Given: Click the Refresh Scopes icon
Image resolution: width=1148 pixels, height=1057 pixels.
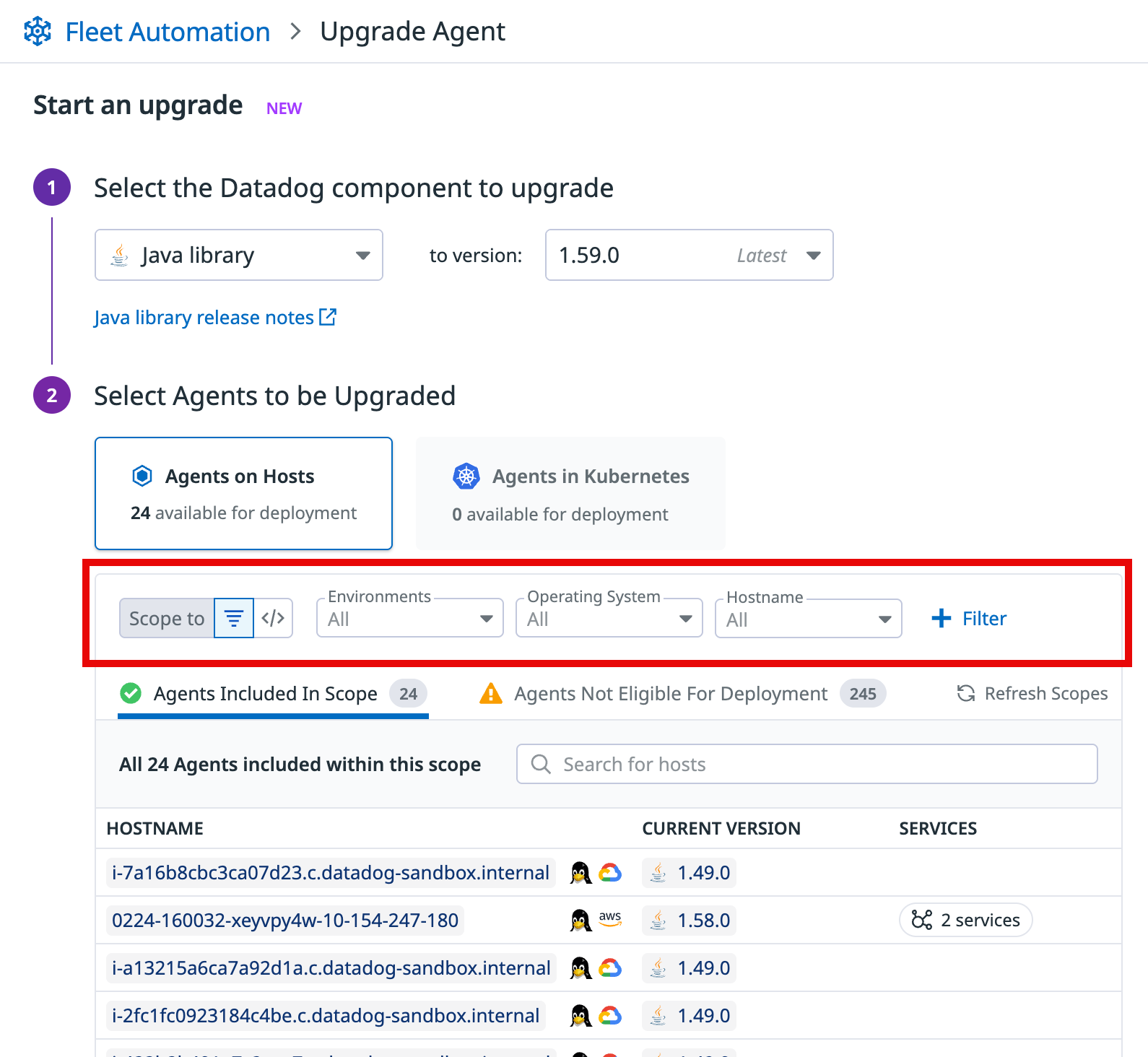Looking at the screenshot, I should (x=966, y=694).
